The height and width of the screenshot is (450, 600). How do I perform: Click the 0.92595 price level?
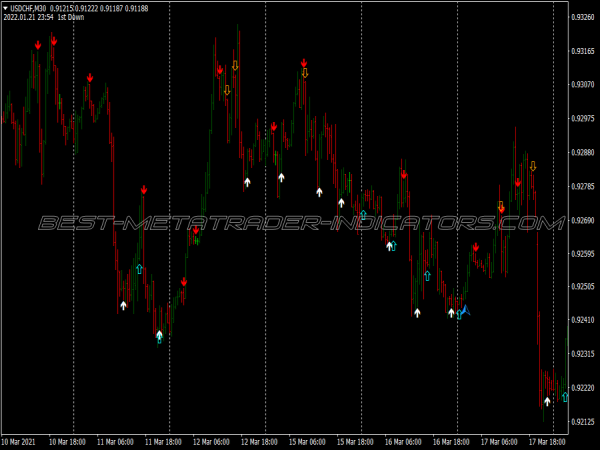click(583, 254)
